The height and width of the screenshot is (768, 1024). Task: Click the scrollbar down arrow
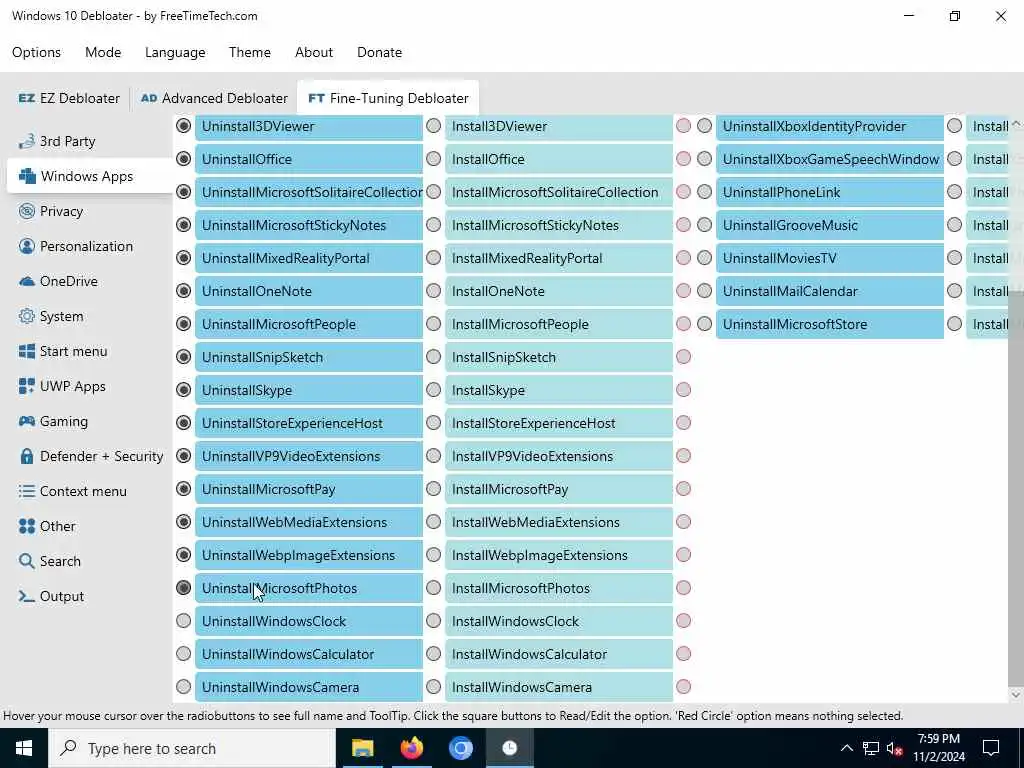[1016, 695]
